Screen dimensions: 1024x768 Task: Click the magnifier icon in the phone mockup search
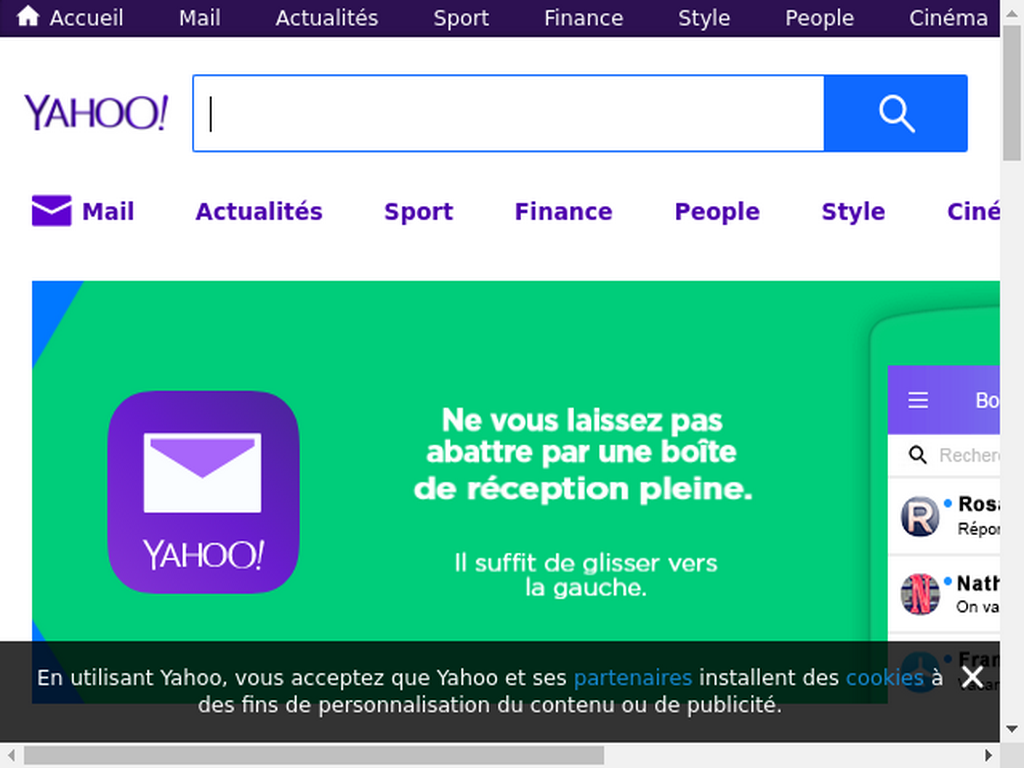pos(918,455)
